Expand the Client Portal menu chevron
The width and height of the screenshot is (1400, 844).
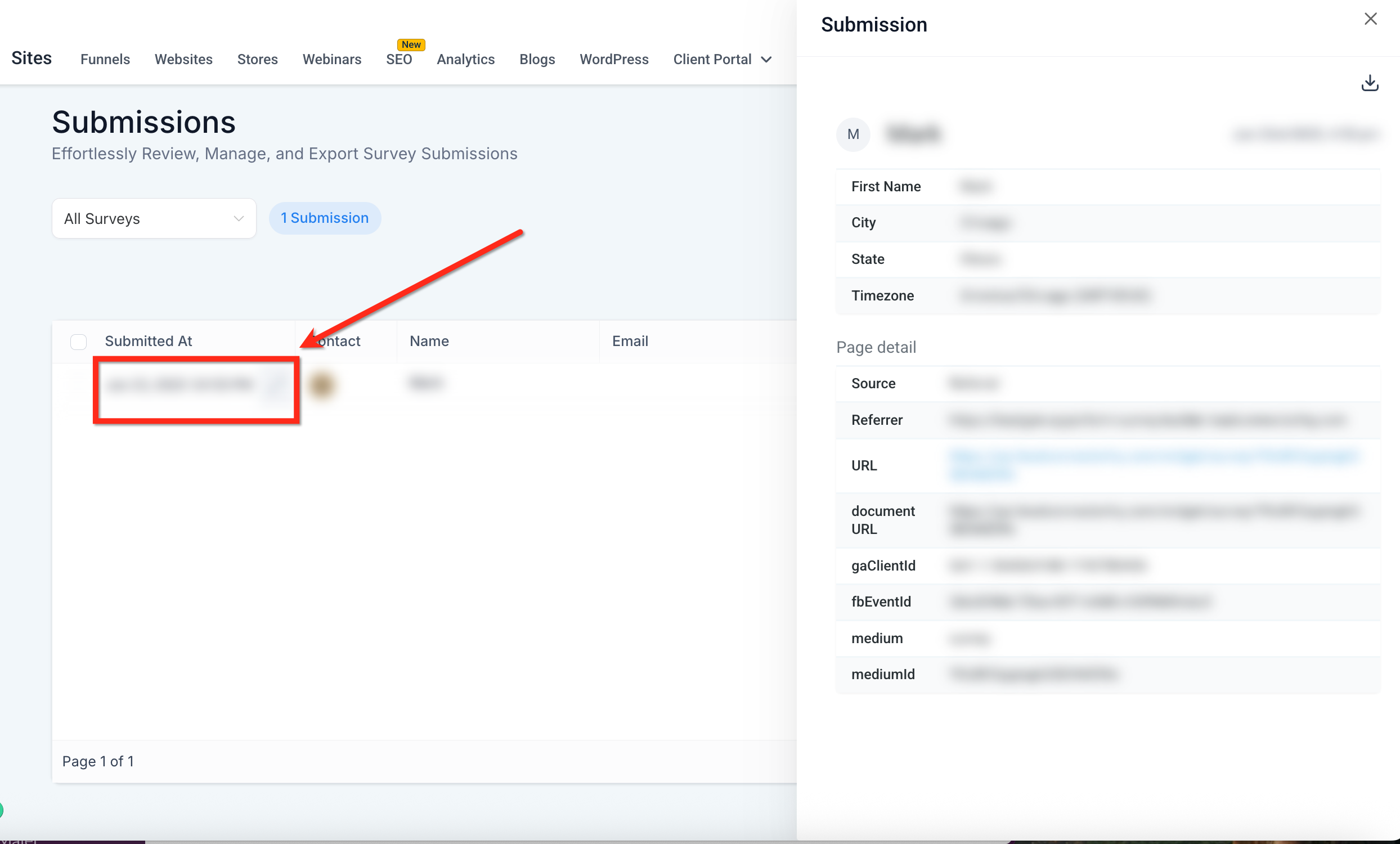[x=766, y=60]
